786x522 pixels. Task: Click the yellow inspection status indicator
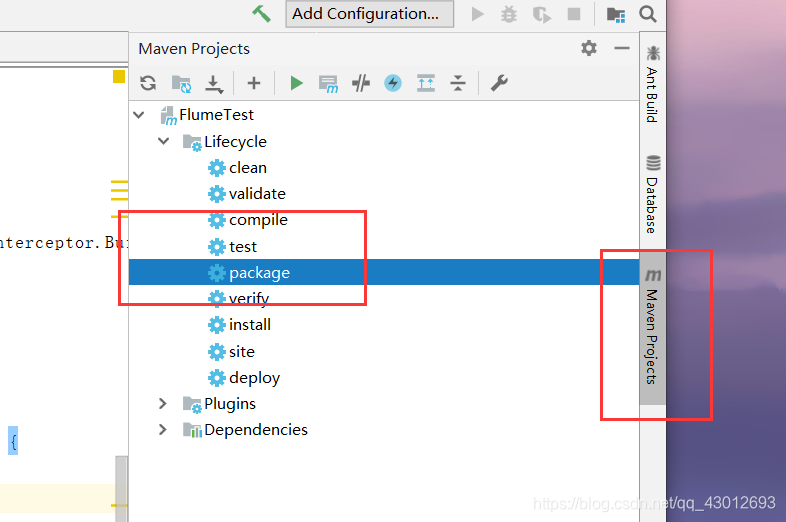click(119, 76)
